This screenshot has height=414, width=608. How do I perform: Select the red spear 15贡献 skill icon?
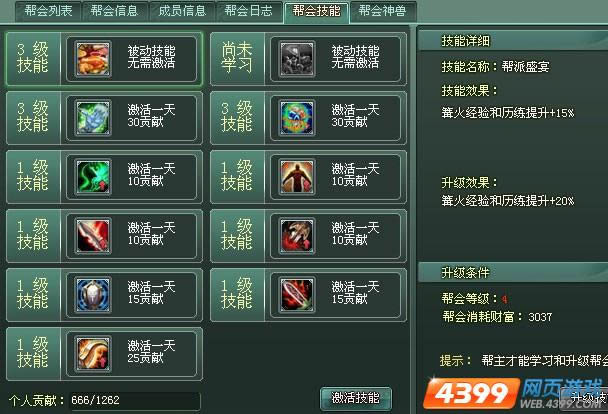[x=297, y=295]
